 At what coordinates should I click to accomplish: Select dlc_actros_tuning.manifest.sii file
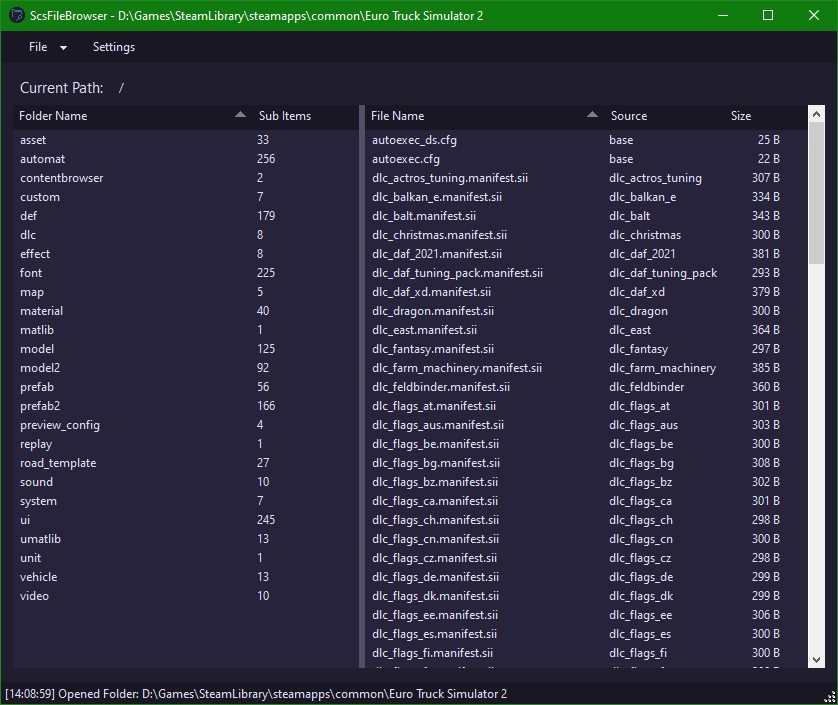click(587, 178)
